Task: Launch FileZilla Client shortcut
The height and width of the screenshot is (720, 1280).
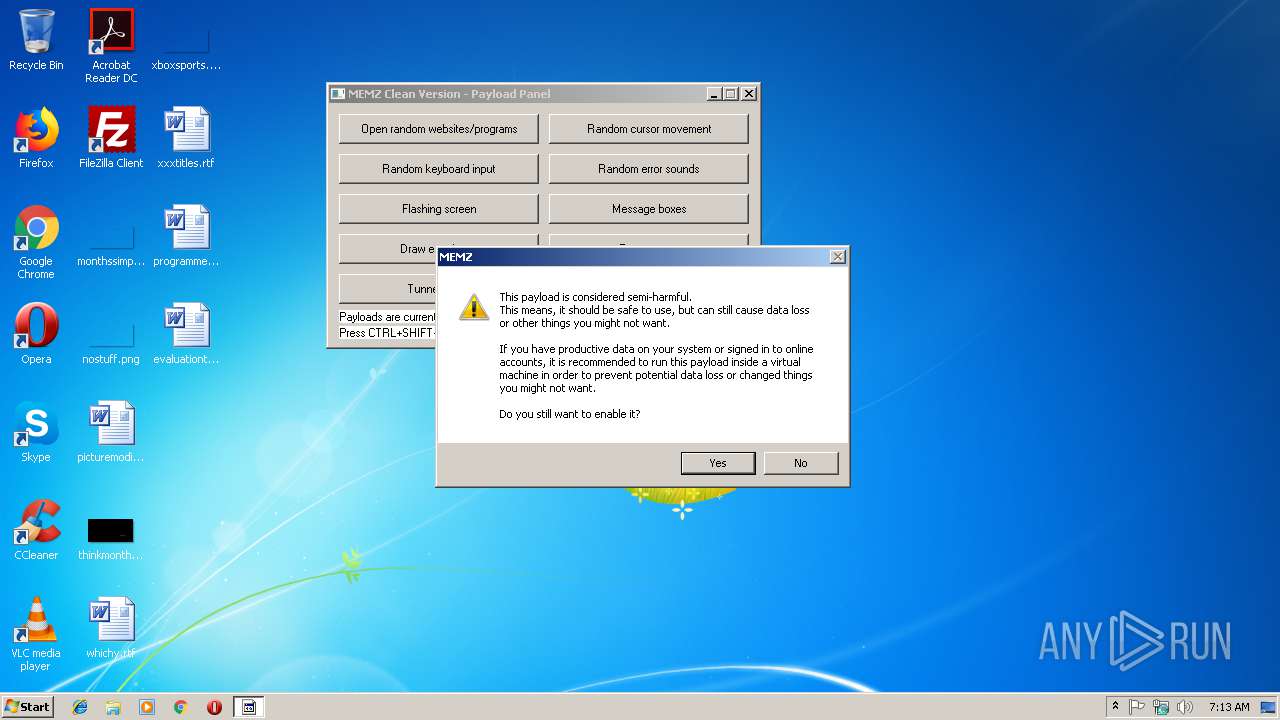Action: coord(111,138)
